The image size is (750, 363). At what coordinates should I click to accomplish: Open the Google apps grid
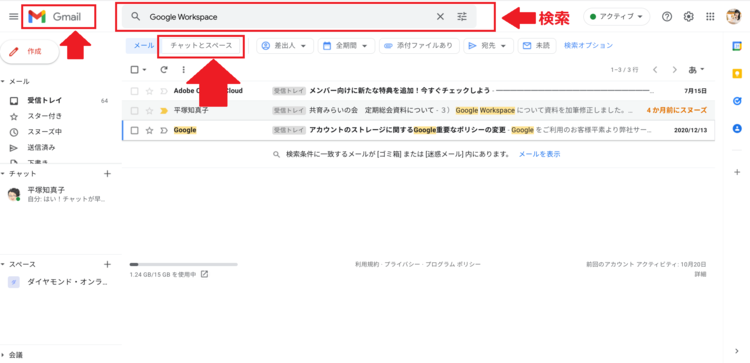point(710,17)
